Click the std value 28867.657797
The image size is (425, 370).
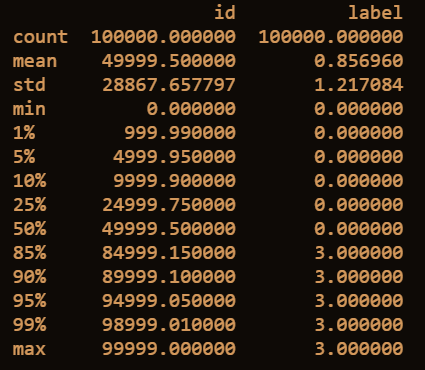click(x=169, y=85)
